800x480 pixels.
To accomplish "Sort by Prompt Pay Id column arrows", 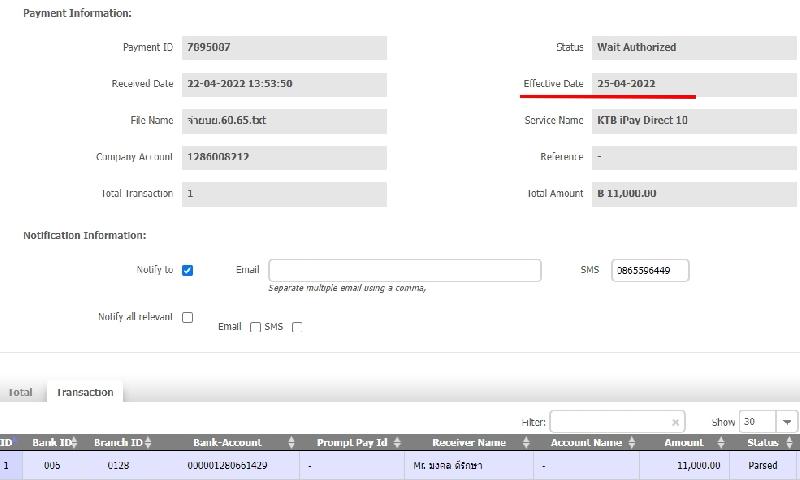I will click(397, 442).
